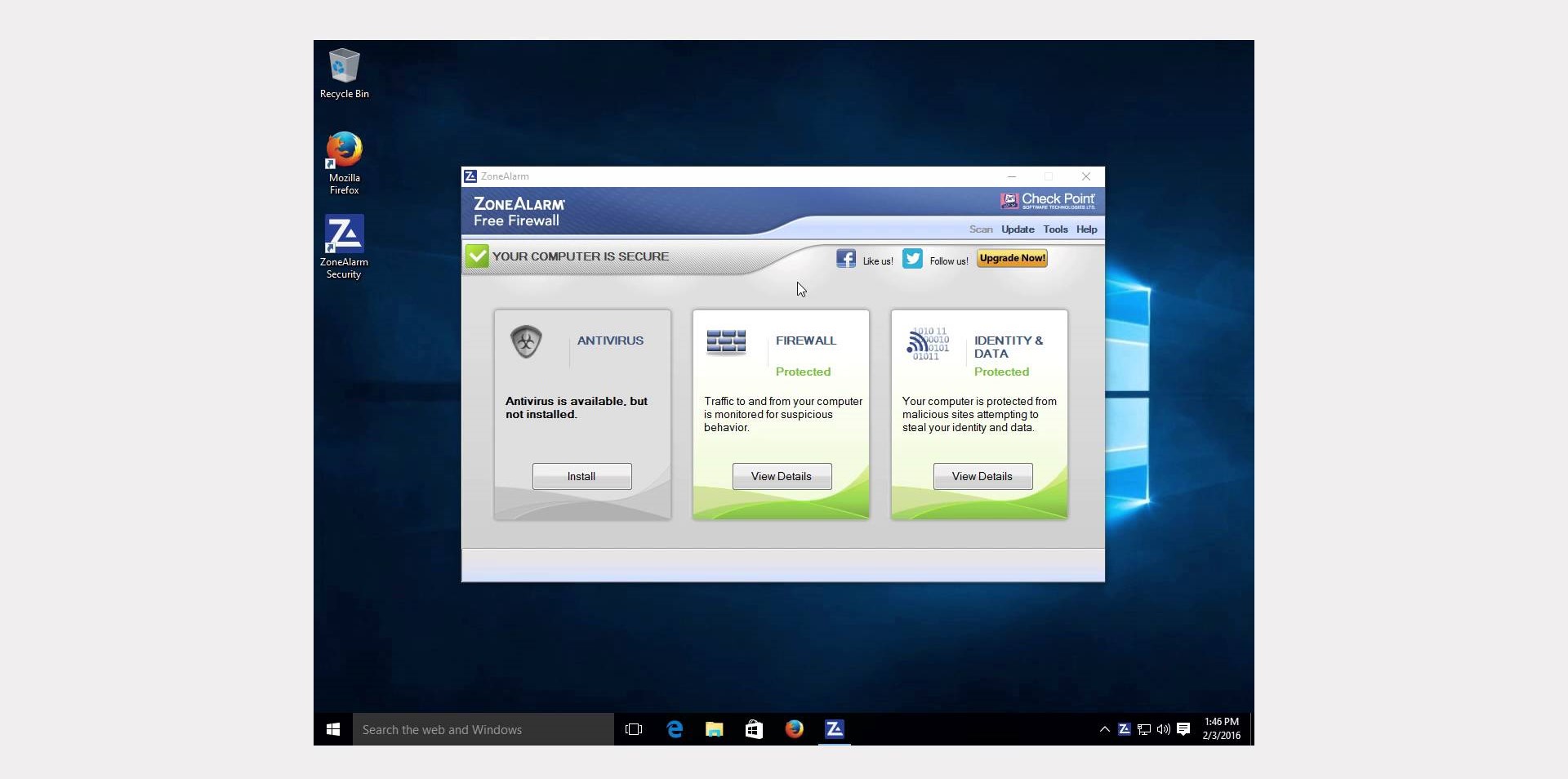Close the ZoneAlarm window
1568x779 pixels.
click(x=1086, y=176)
